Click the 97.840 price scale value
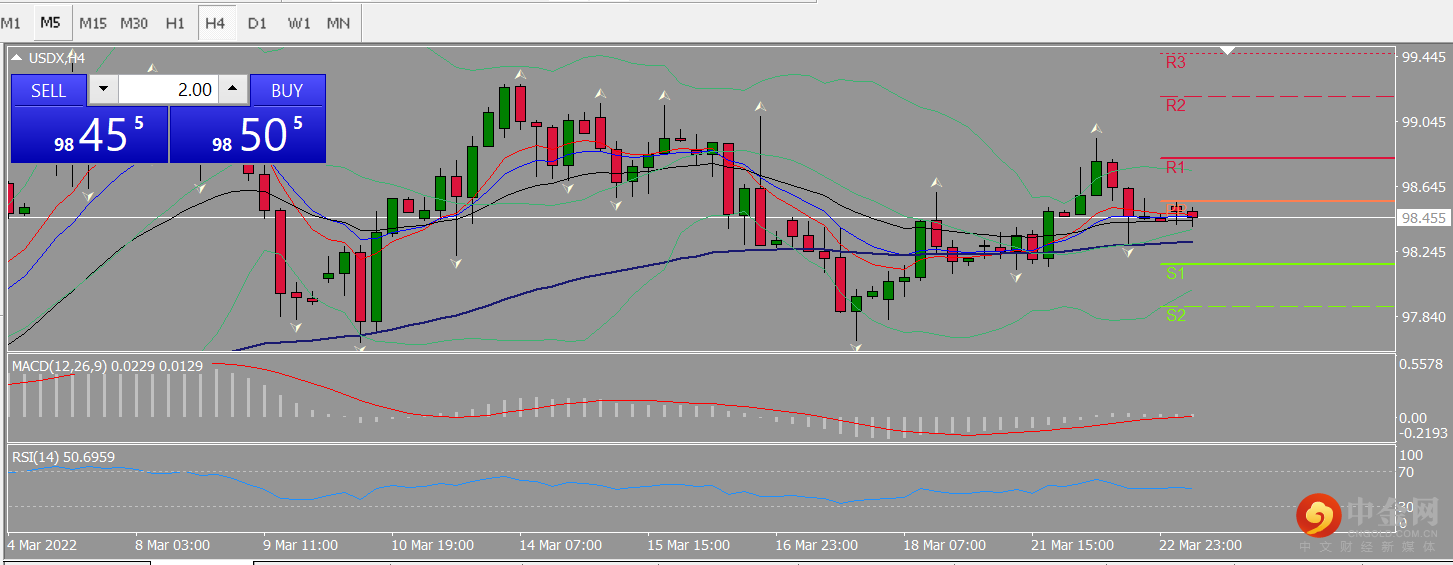This screenshot has height=565, width=1453. tap(1424, 317)
